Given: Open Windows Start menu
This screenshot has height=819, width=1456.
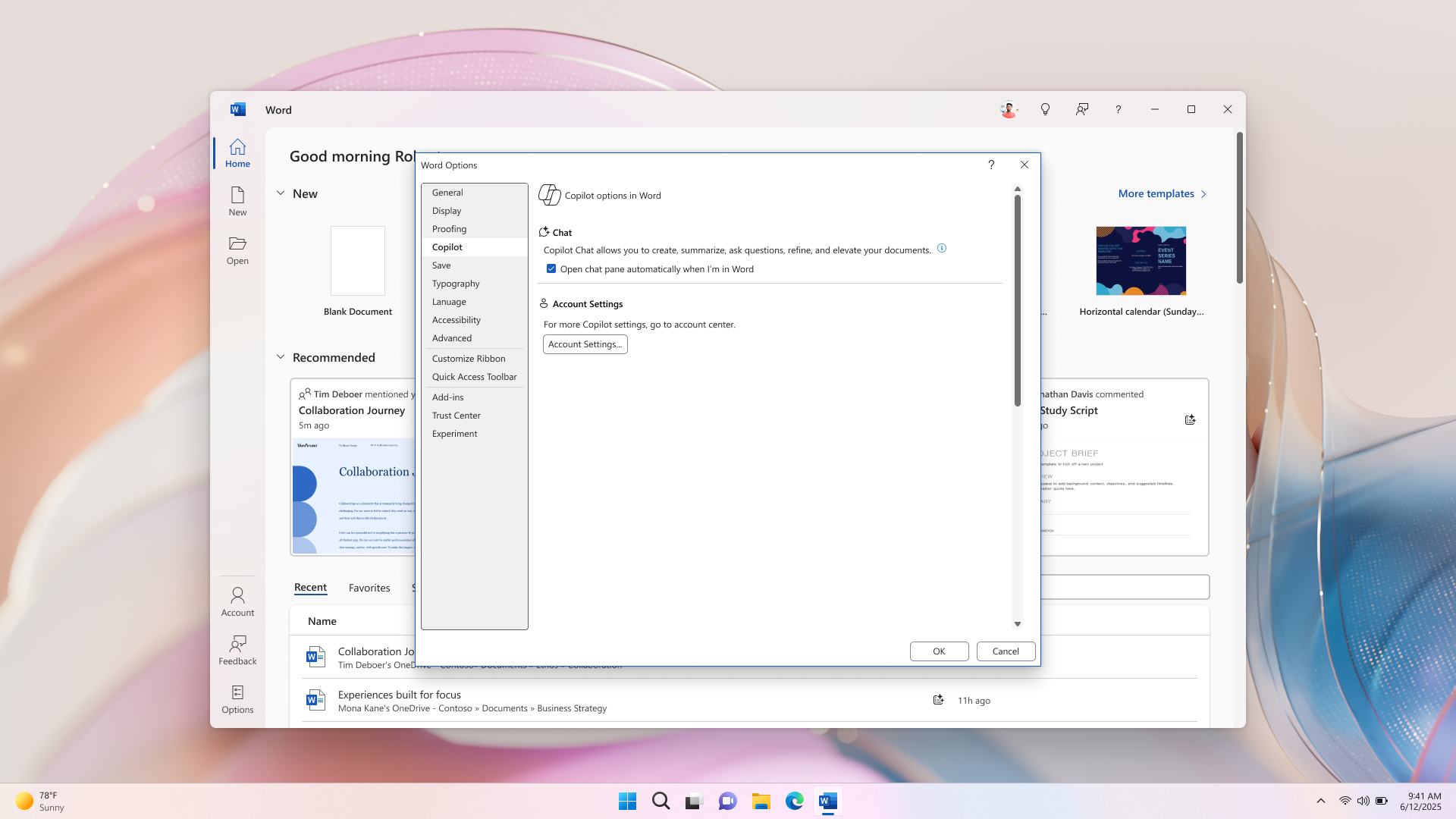Looking at the screenshot, I should [x=627, y=801].
